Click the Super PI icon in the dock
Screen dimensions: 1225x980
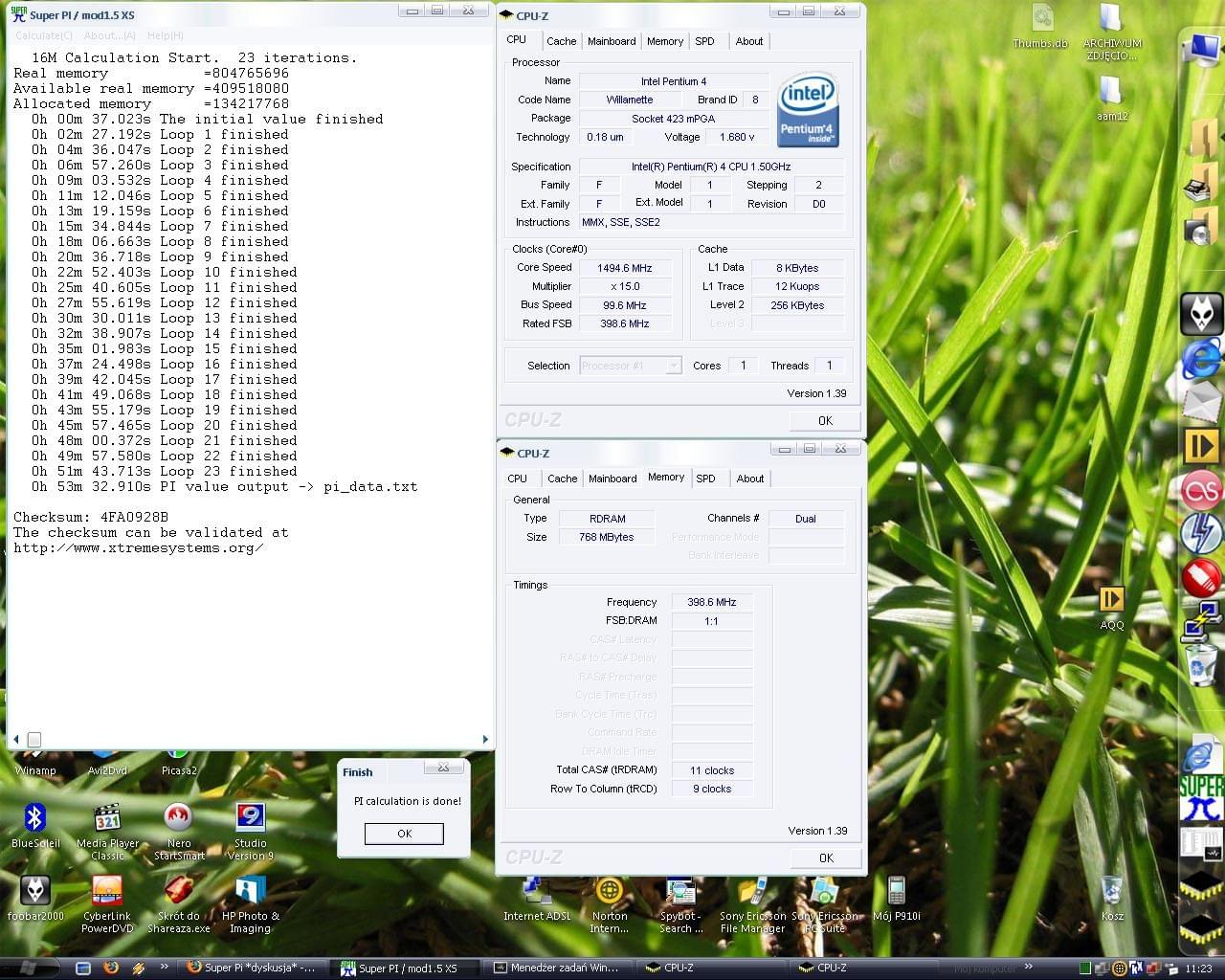(1201, 799)
